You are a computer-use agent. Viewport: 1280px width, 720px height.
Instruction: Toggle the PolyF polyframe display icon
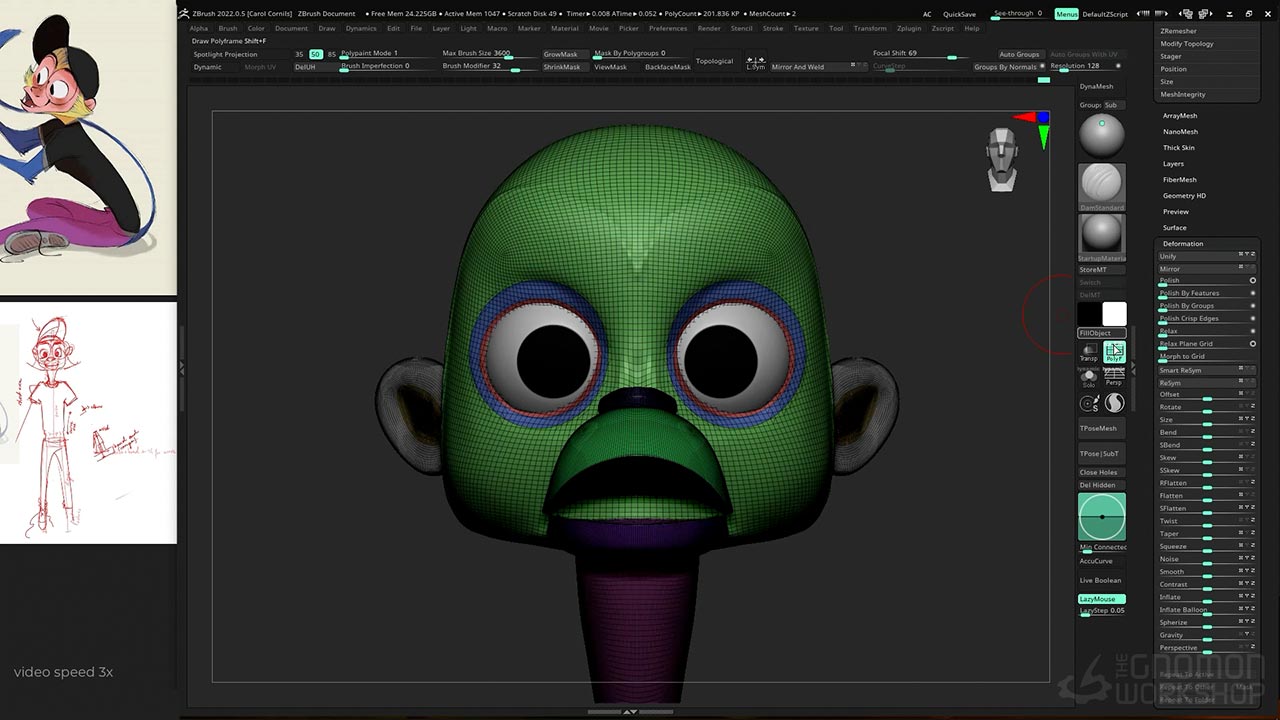(x=1114, y=351)
